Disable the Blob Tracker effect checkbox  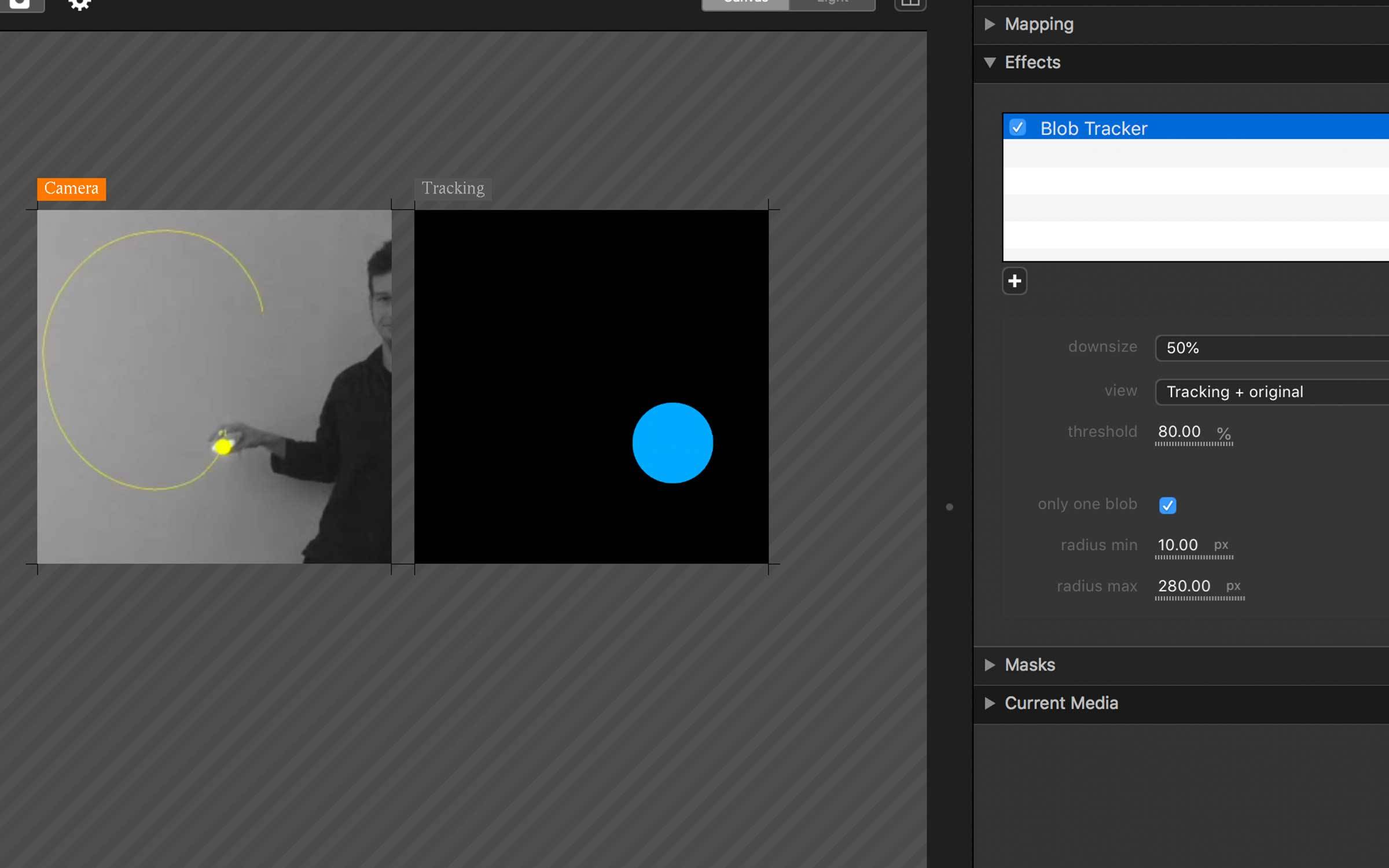[x=1017, y=127]
